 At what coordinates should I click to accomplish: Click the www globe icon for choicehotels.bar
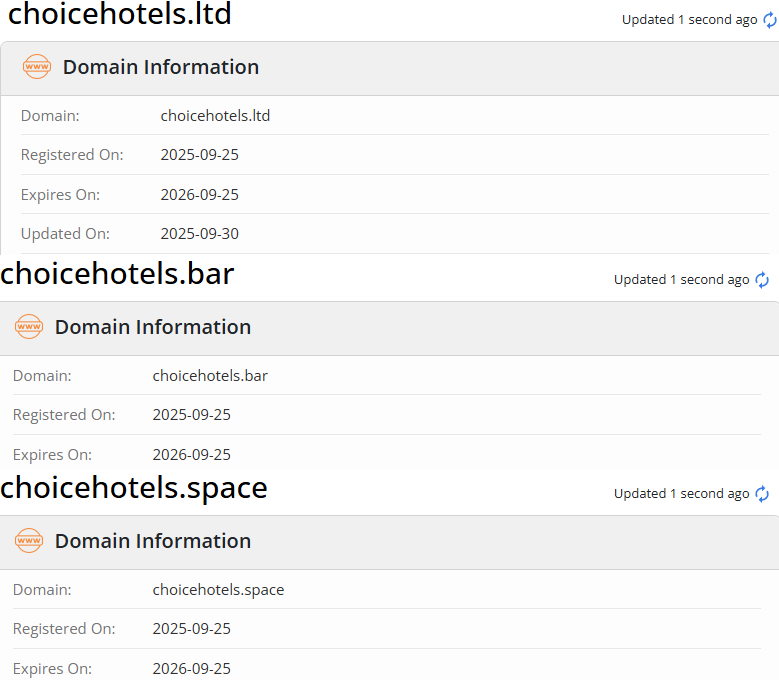pos(29,326)
